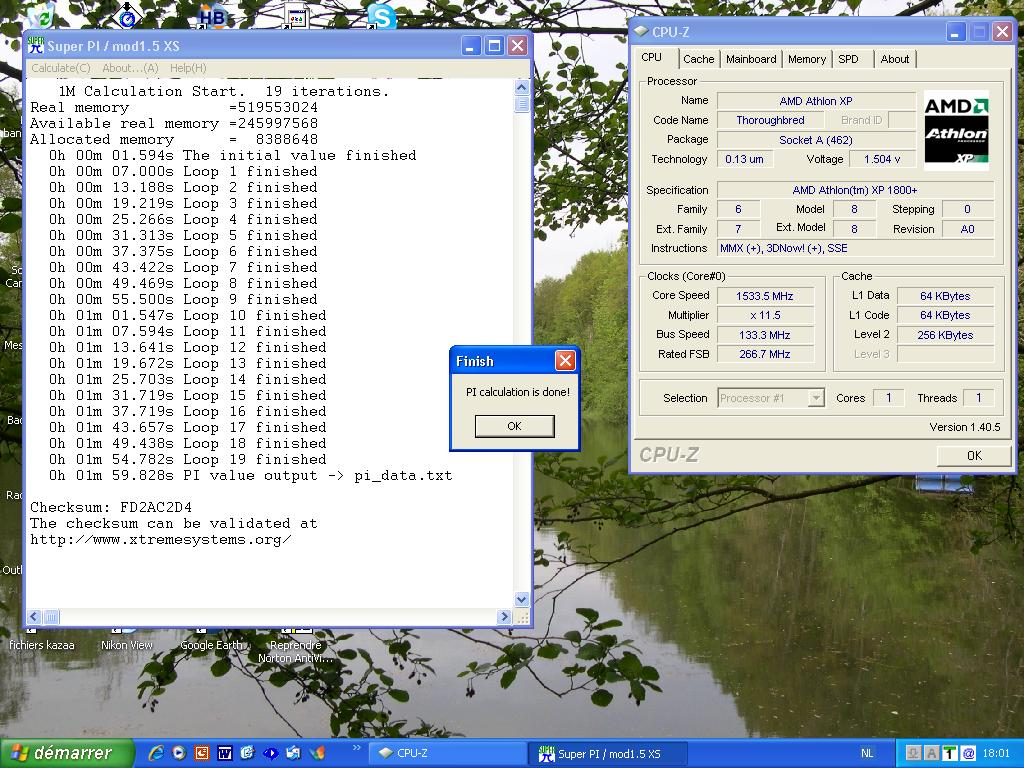Click the Super PI horizontal scrollbar right arrow
Screen dimensions: 1024x768
click(x=504, y=616)
